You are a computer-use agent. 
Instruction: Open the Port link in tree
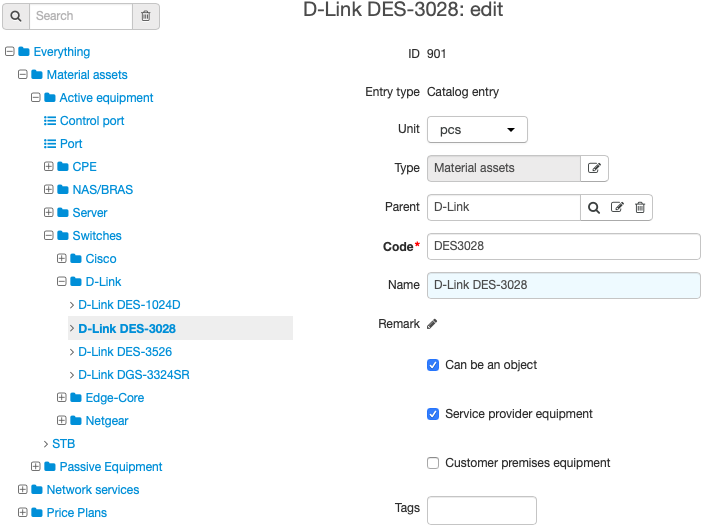(x=71, y=144)
